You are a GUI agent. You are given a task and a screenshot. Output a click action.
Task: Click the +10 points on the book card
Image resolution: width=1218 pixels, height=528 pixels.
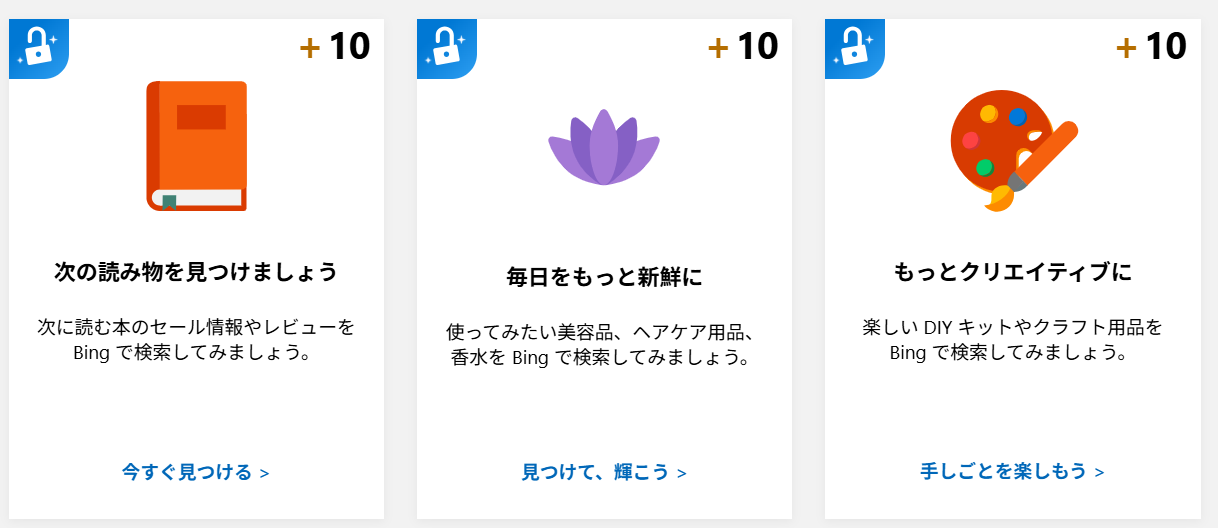(335, 46)
